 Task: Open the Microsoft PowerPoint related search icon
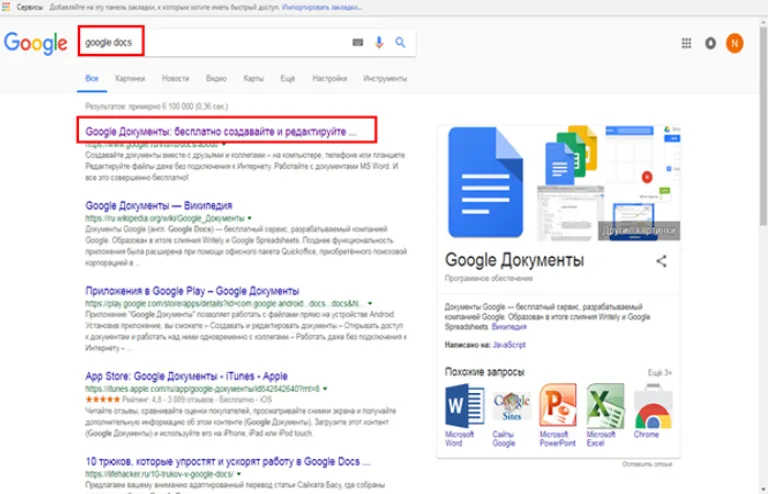(558, 405)
